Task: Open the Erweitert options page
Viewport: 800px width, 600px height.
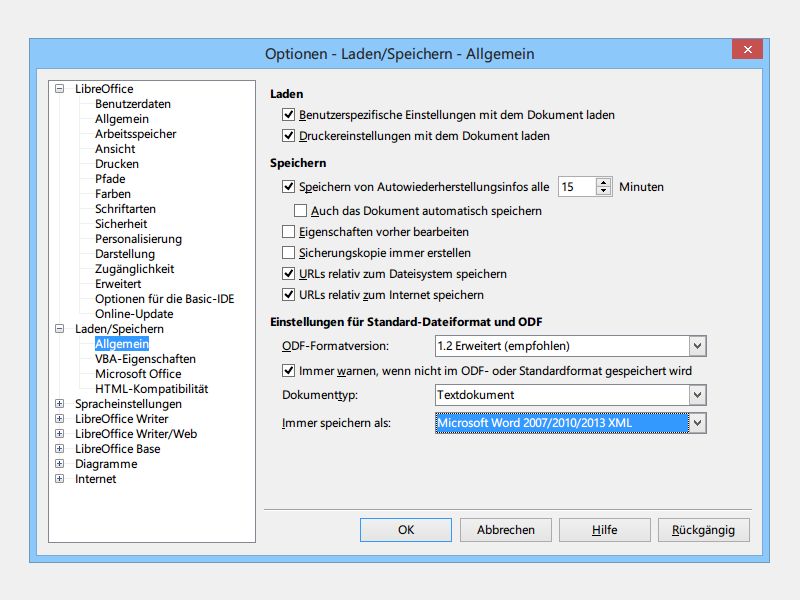Action: point(118,284)
